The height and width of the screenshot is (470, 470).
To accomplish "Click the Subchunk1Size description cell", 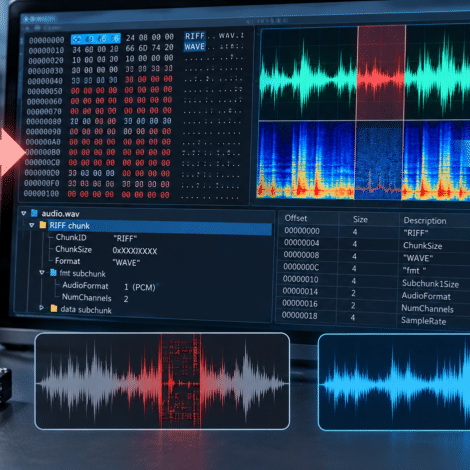I will pyautogui.click(x=430, y=284).
